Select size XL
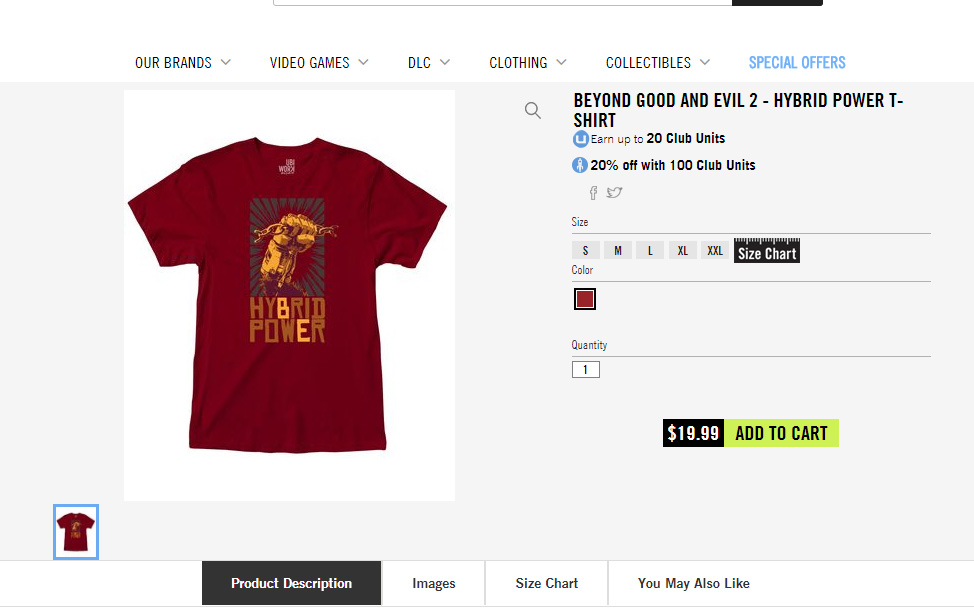Viewport: 974px width, 614px height. coord(683,250)
